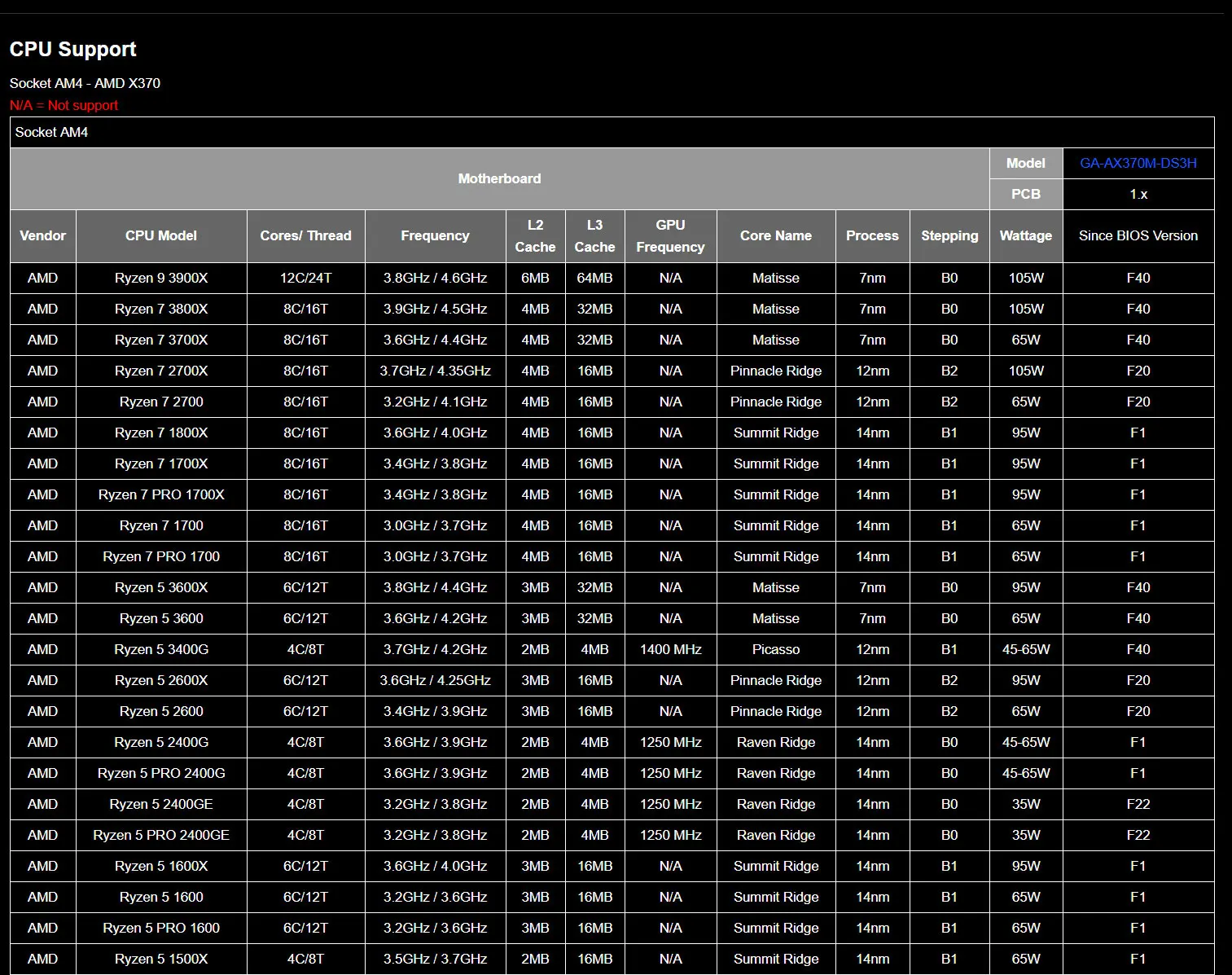Image resolution: width=1232 pixels, height=975 pixels.
Task: Click the 3.7GHz / 4.35GHz frequency cell
Action: [x=435, y=371]
